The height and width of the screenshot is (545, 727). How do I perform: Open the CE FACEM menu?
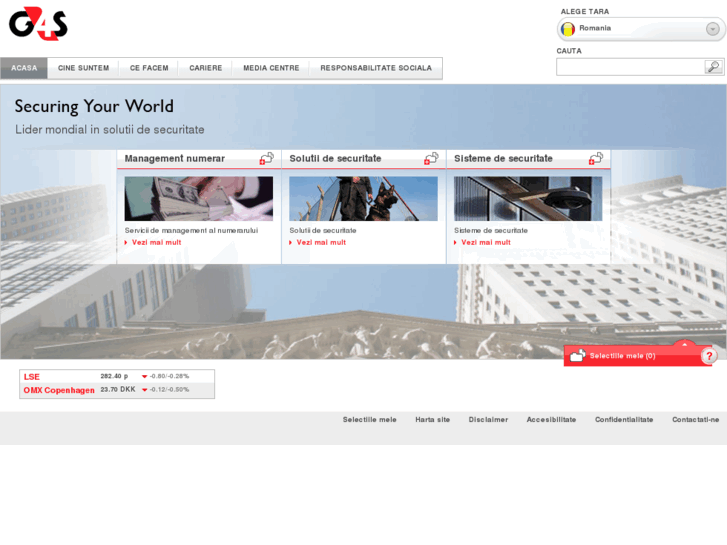(149, 68)
